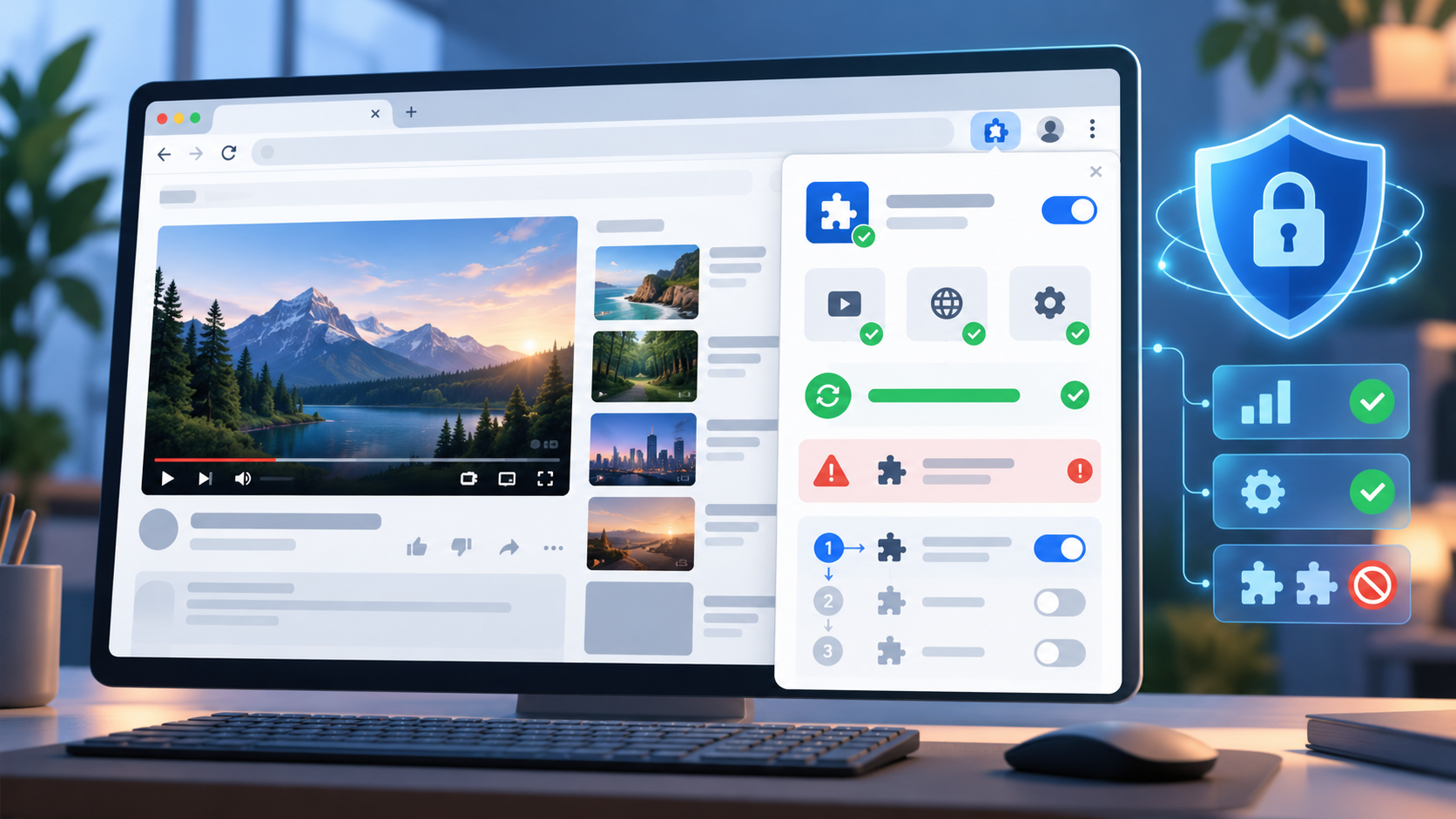Click the red warning triangle alert
The height and width of the screenshot is (819, 1456).
coord(831,471)
